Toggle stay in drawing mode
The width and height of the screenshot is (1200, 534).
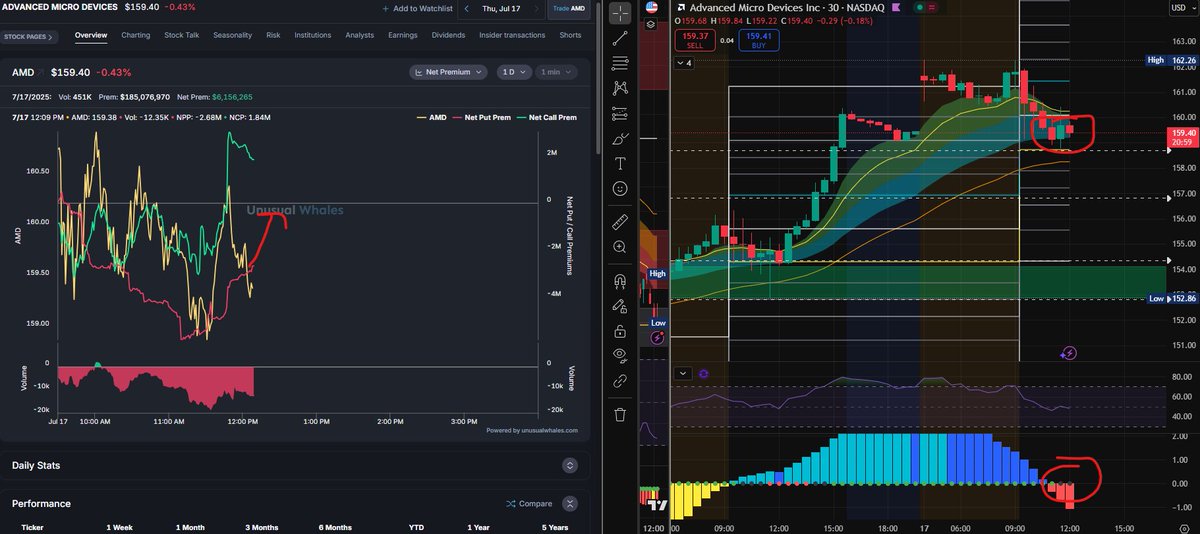coord(621,305)
